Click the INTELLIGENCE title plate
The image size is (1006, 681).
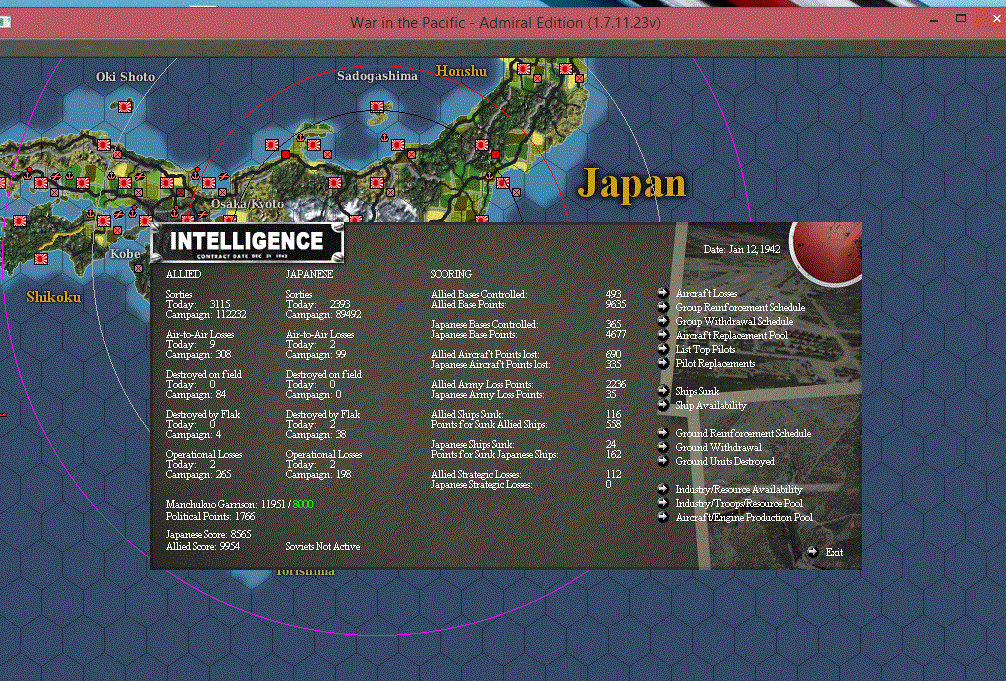click(247, 243)
